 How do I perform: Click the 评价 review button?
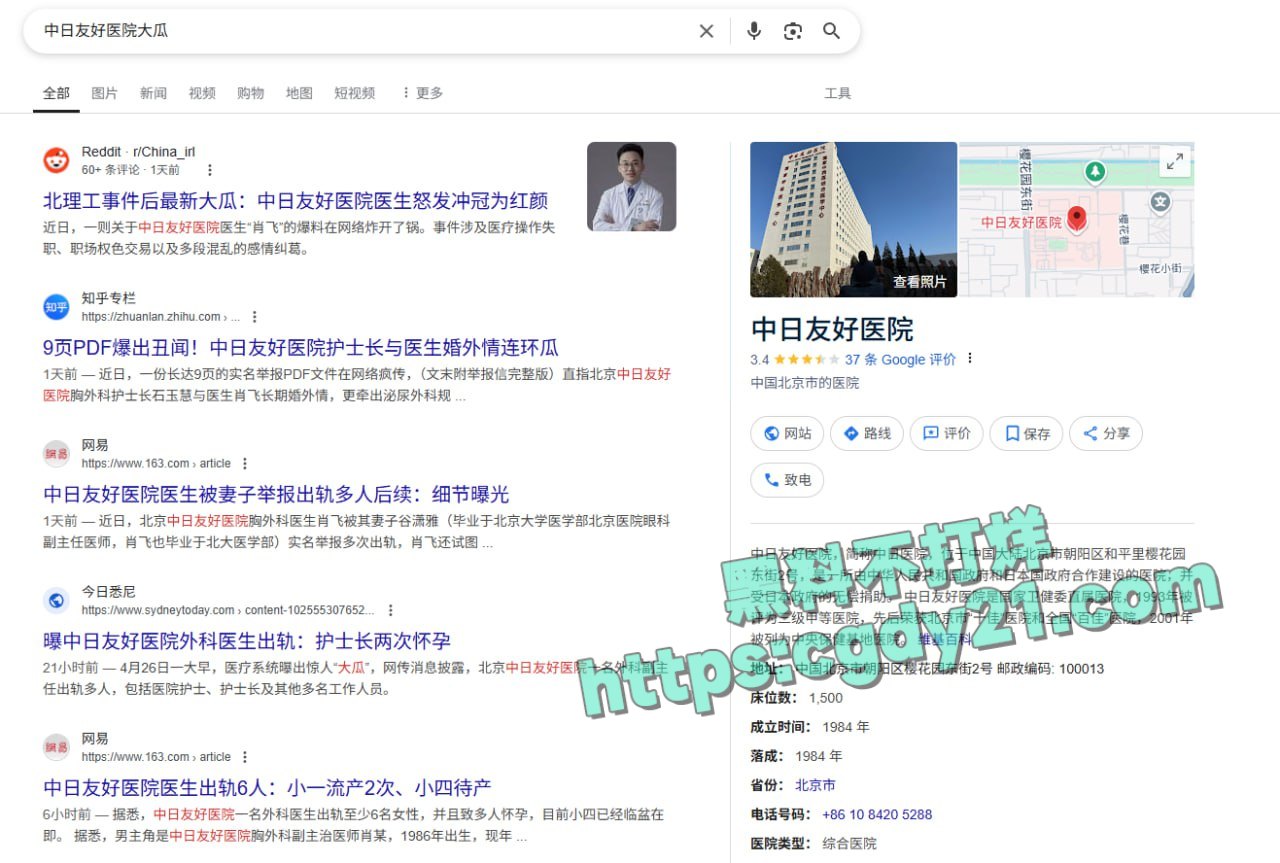coord(947,433)
